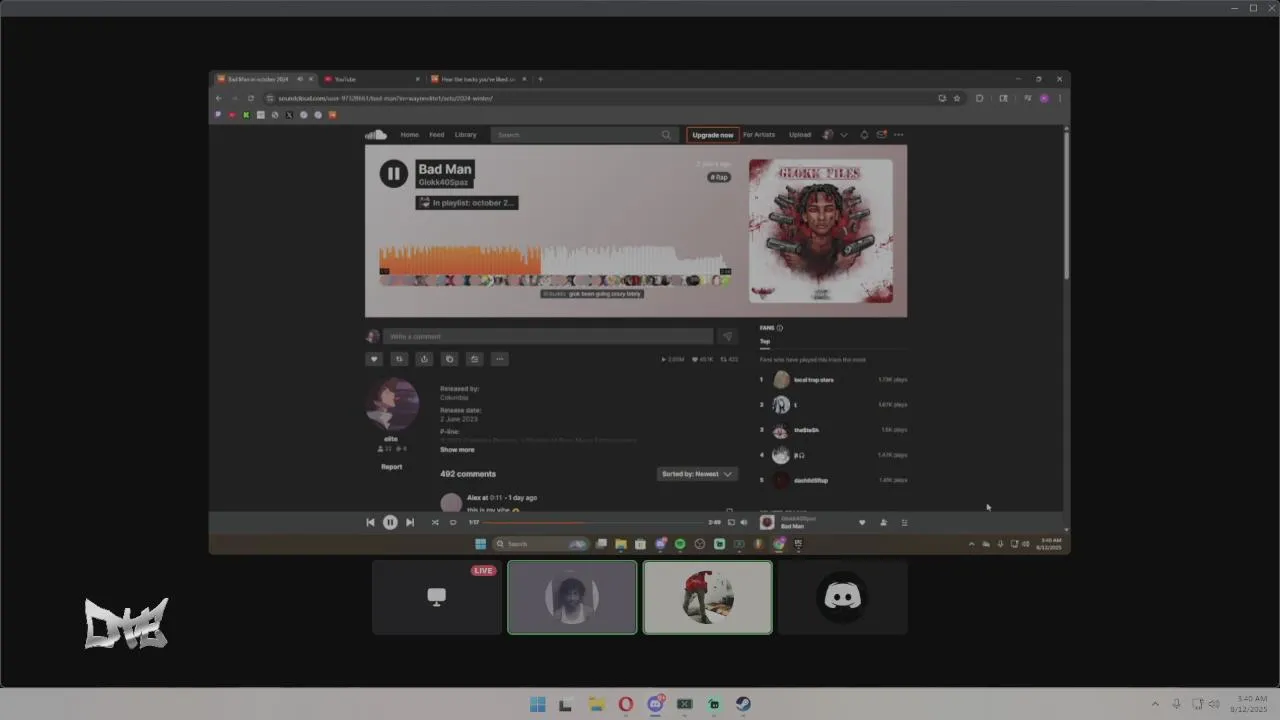Viewport: 1280px width, 720px height.
Task: Click the SoundCloud search box
Action: coord(585,135)
